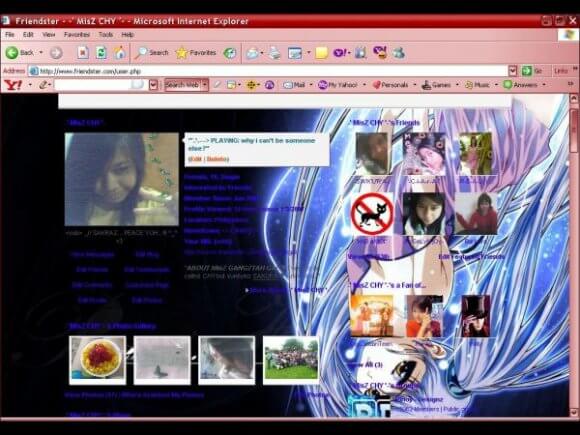
Task: Open the View menu
Action: (x=48, y=35)
